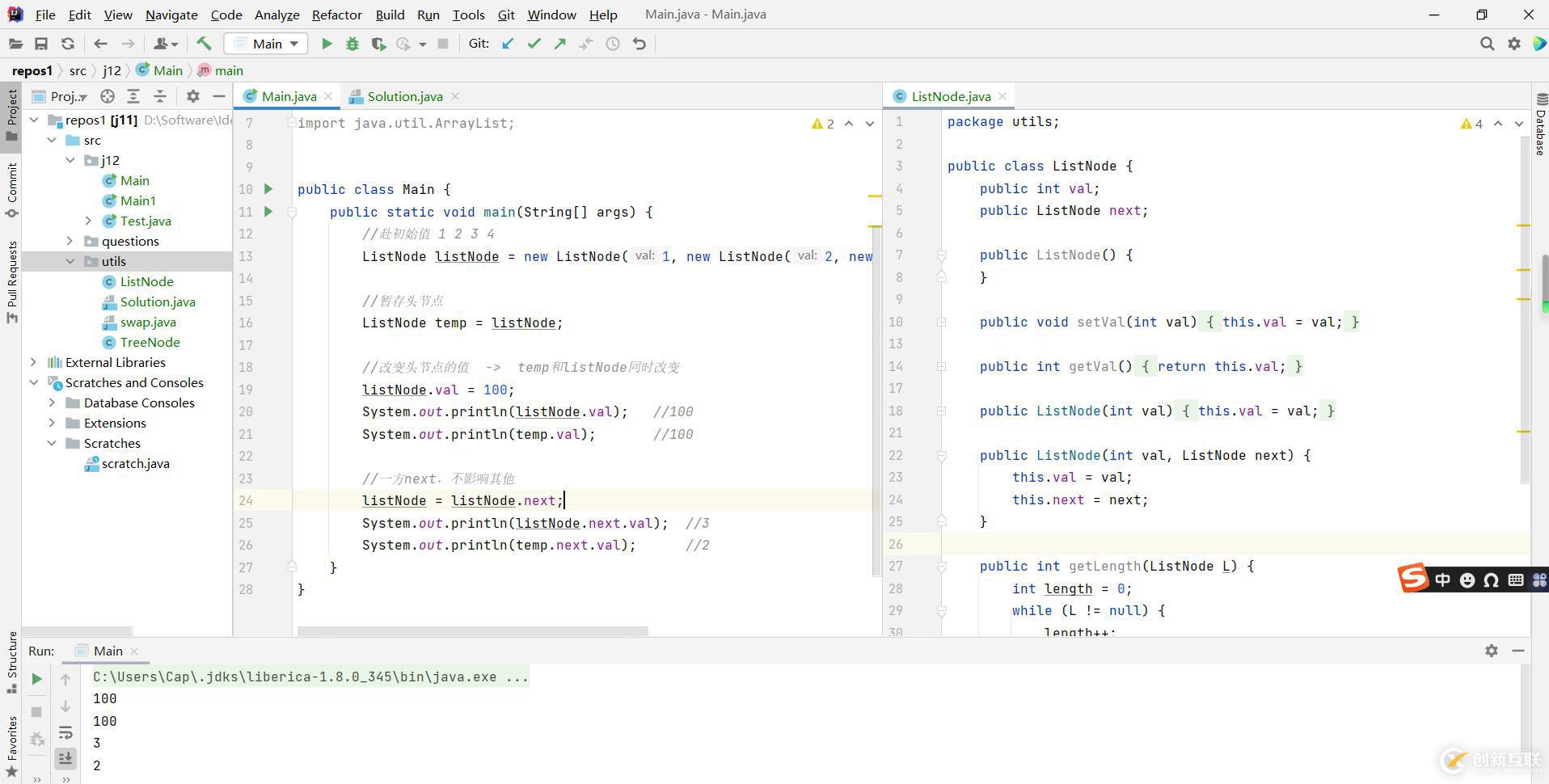Expand the External Libraries node
Viewport: 1549px width, 784px height.
33,362
